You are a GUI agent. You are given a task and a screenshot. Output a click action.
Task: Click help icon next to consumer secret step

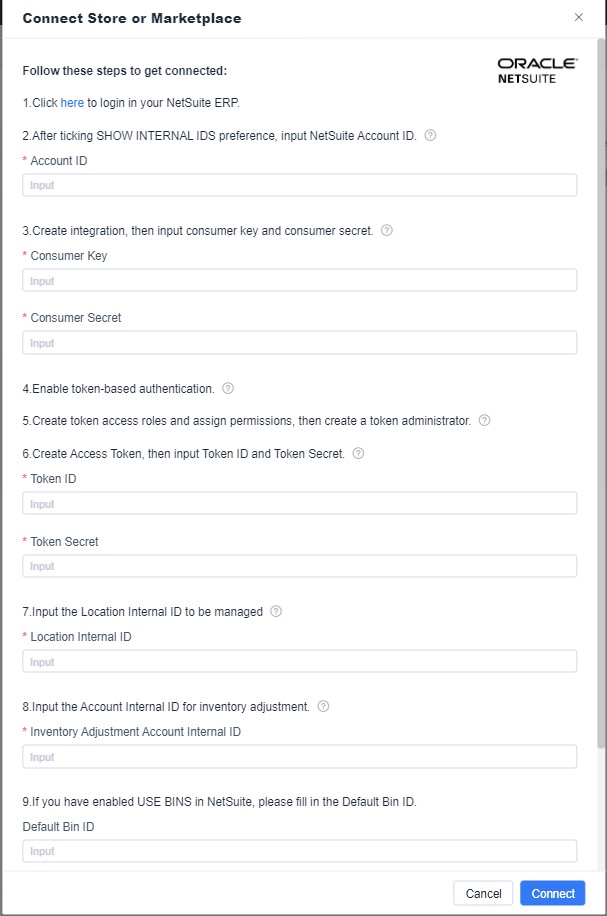click(x=387, y=230)
